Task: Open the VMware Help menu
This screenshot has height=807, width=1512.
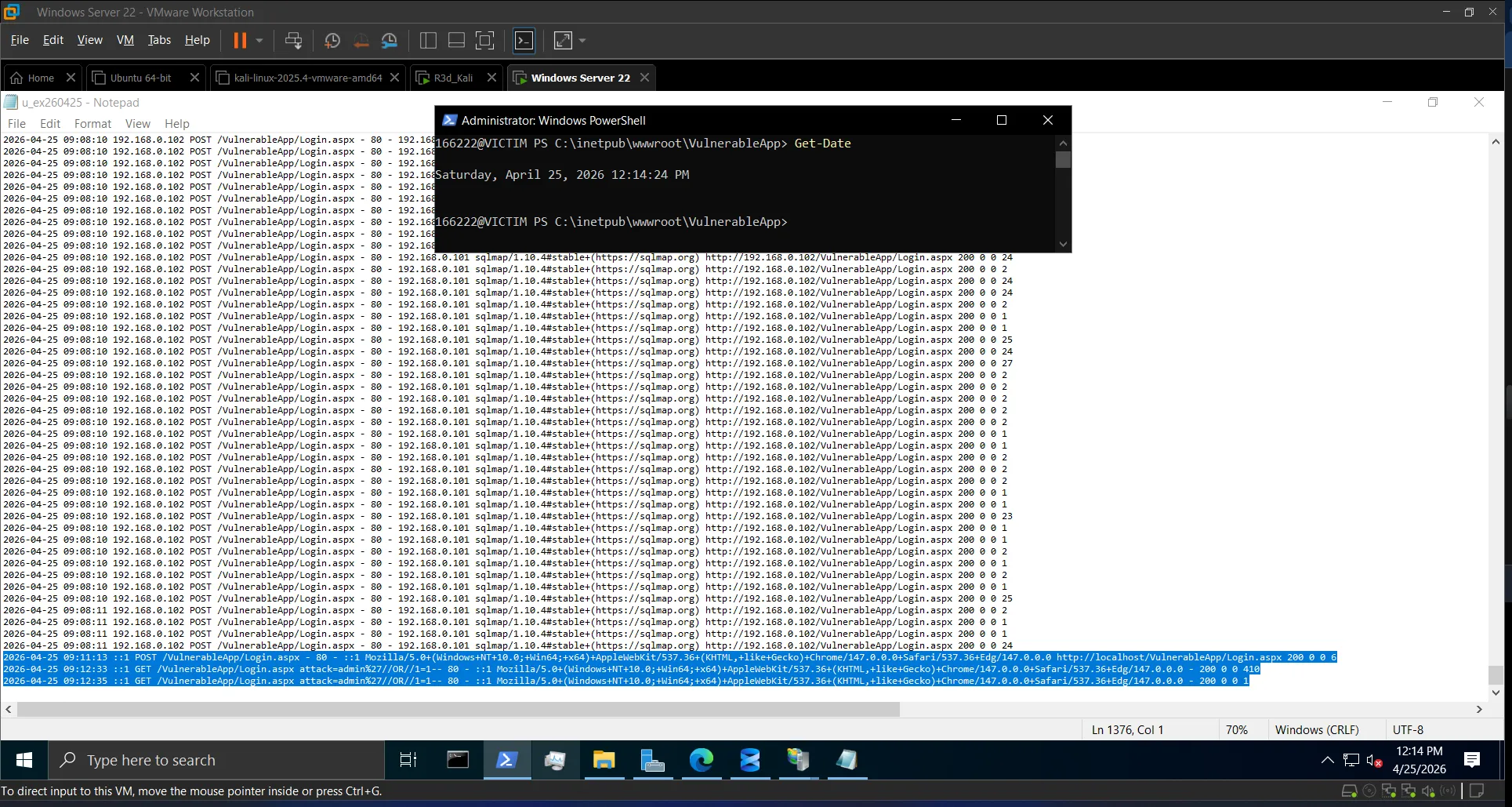Action: click(x=198, y=40)
